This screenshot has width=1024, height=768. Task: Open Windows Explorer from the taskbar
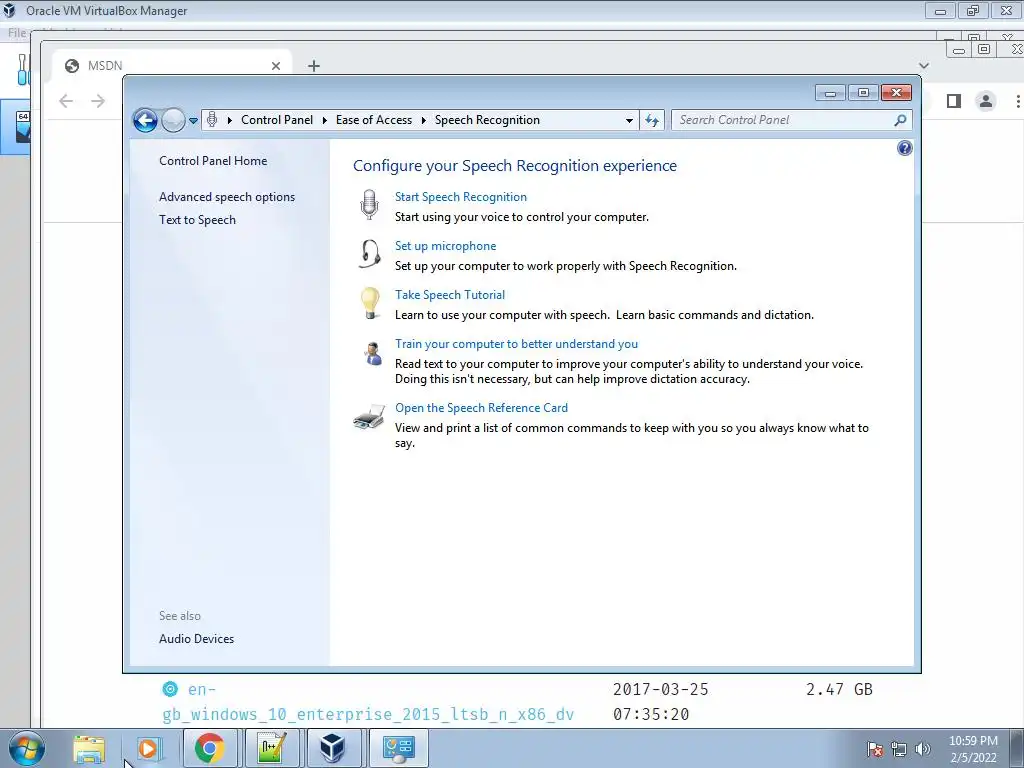pyautogui.click(x=89, y=749)
